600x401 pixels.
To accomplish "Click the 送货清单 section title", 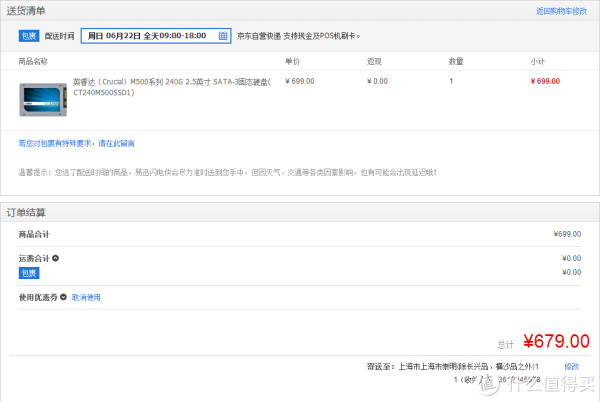I will 26,11.
